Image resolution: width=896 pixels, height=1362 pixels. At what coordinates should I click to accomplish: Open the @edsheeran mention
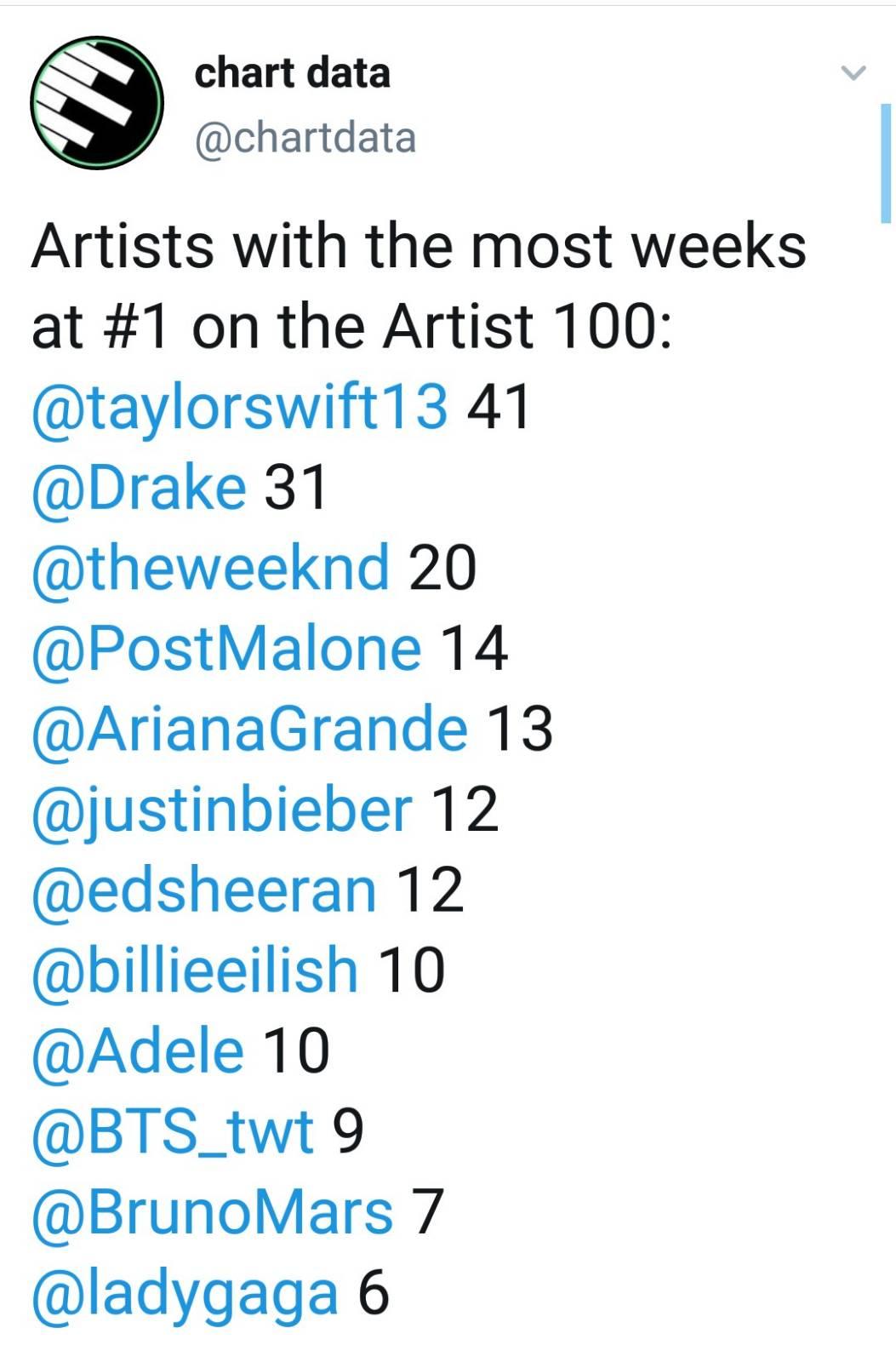[x=204, y=890]
